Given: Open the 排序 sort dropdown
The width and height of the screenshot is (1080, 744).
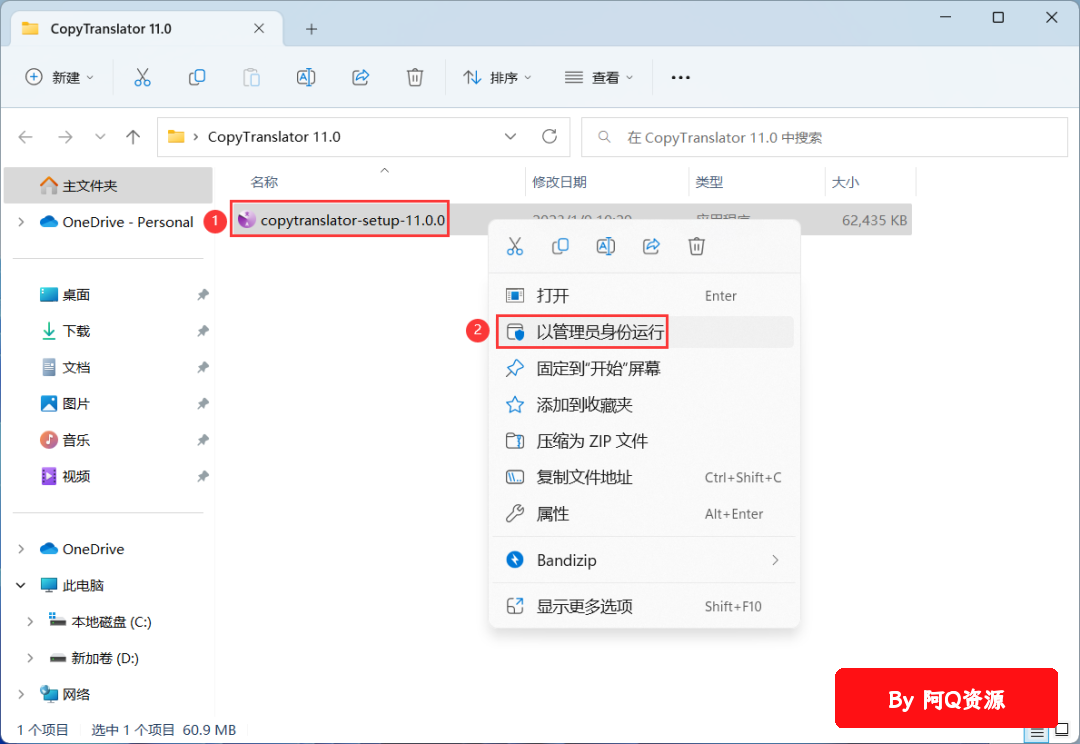Looking at the screenshot, I should [497, 77].
